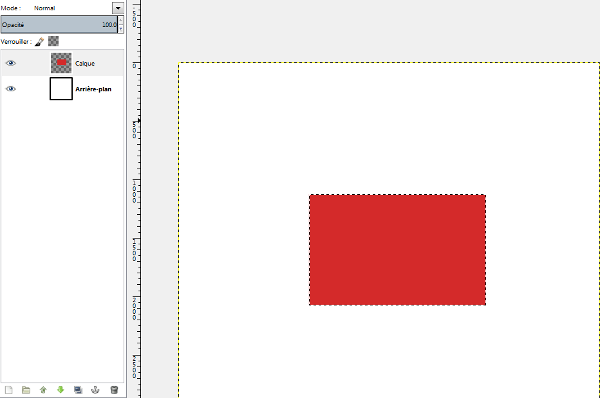Delete the layer with the trash icon

[x=114, y=390]
